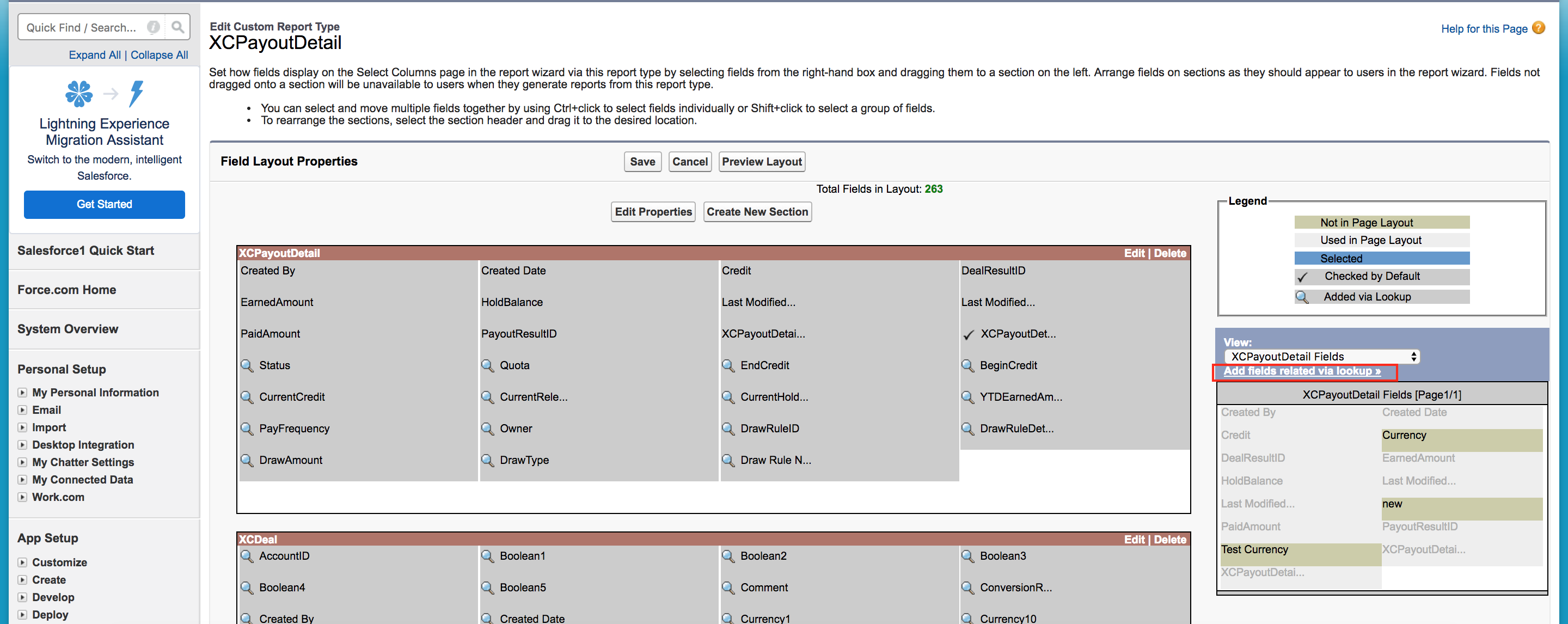Click Help for this Page link

(x=1484, y=29)
